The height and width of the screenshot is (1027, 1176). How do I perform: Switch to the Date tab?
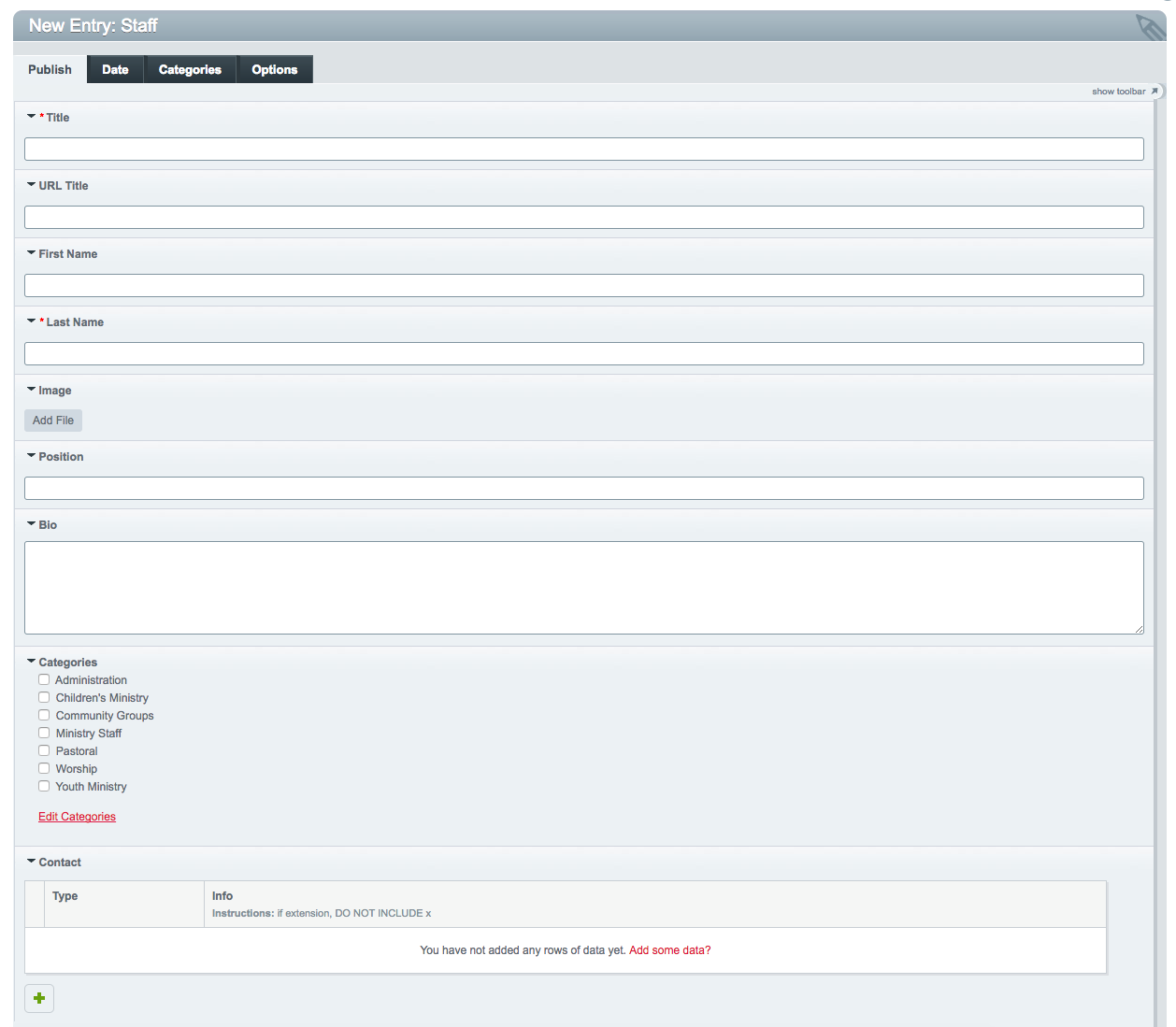pos(115,68)
